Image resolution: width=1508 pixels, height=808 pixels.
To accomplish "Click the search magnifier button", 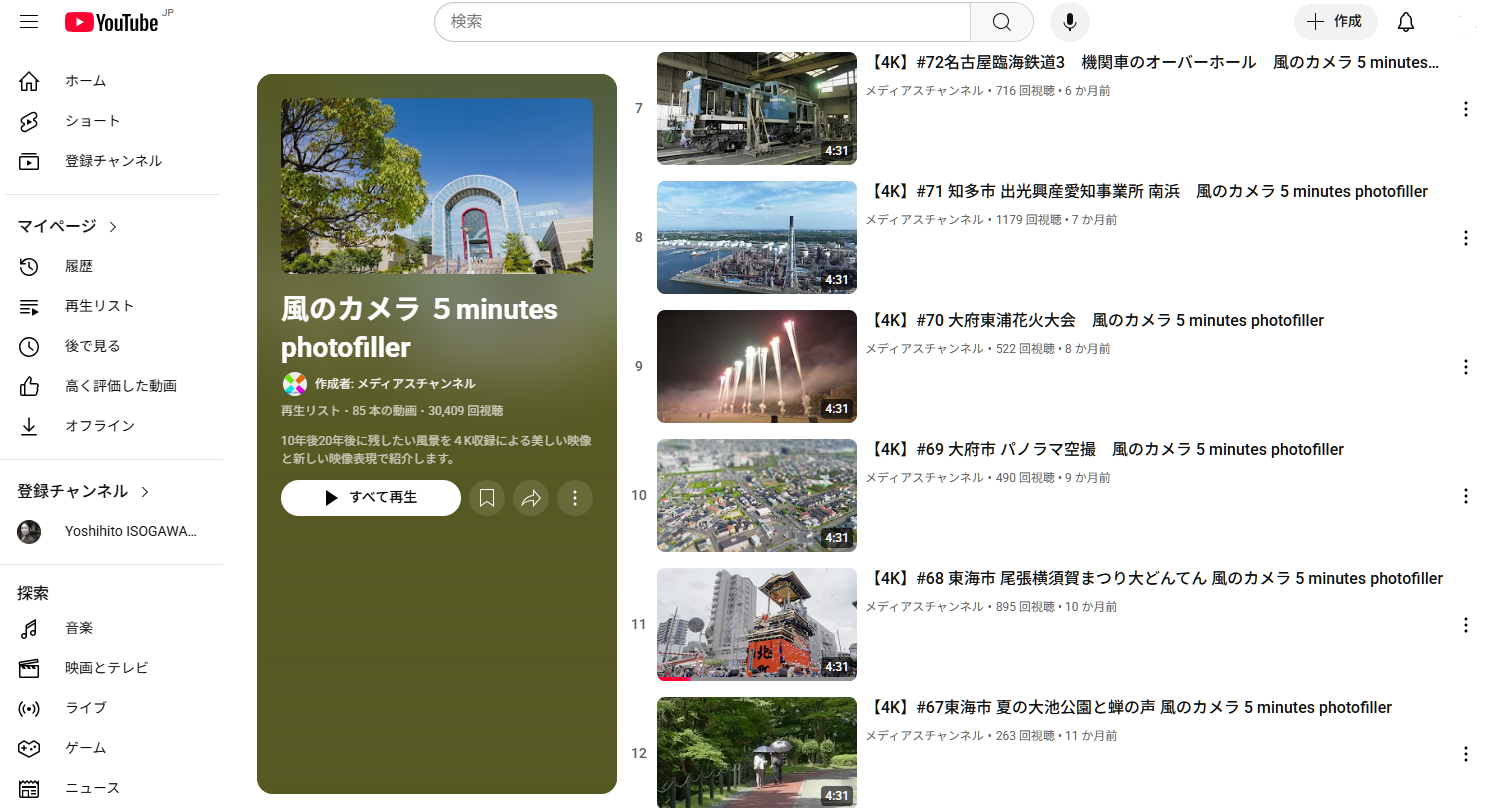I will pyautogui.click(x=1002, y=22).
